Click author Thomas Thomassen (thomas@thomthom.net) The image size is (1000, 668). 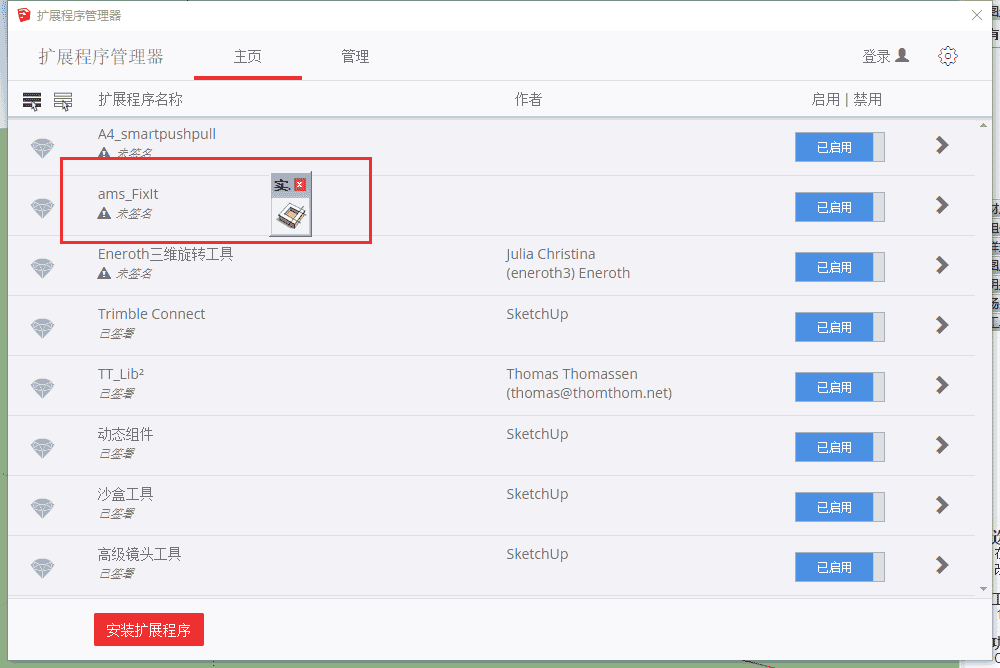[589, 383]
